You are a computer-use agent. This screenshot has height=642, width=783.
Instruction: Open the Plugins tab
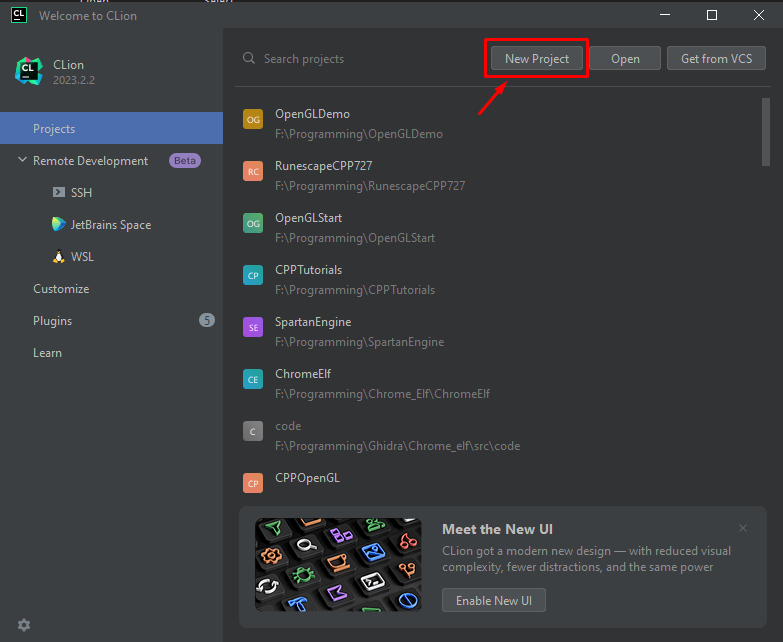52,321
